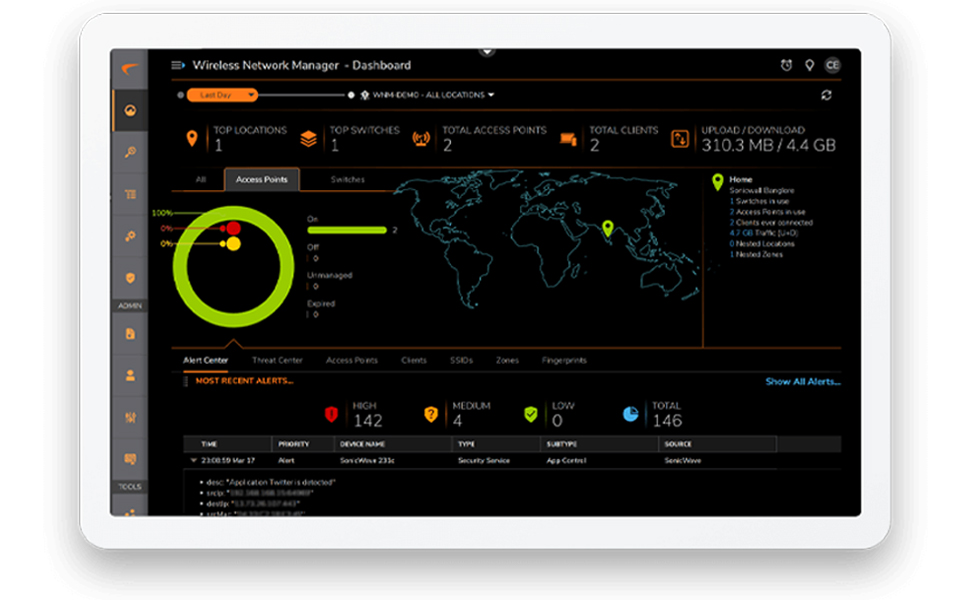Click the refresh dashboard icon
The width and height of the screenshot is (970, 600).
(826, 95)
